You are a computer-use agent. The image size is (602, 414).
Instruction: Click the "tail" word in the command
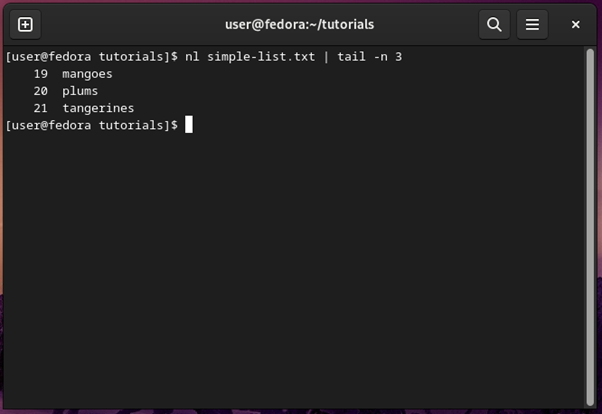[x=351, y=57]
